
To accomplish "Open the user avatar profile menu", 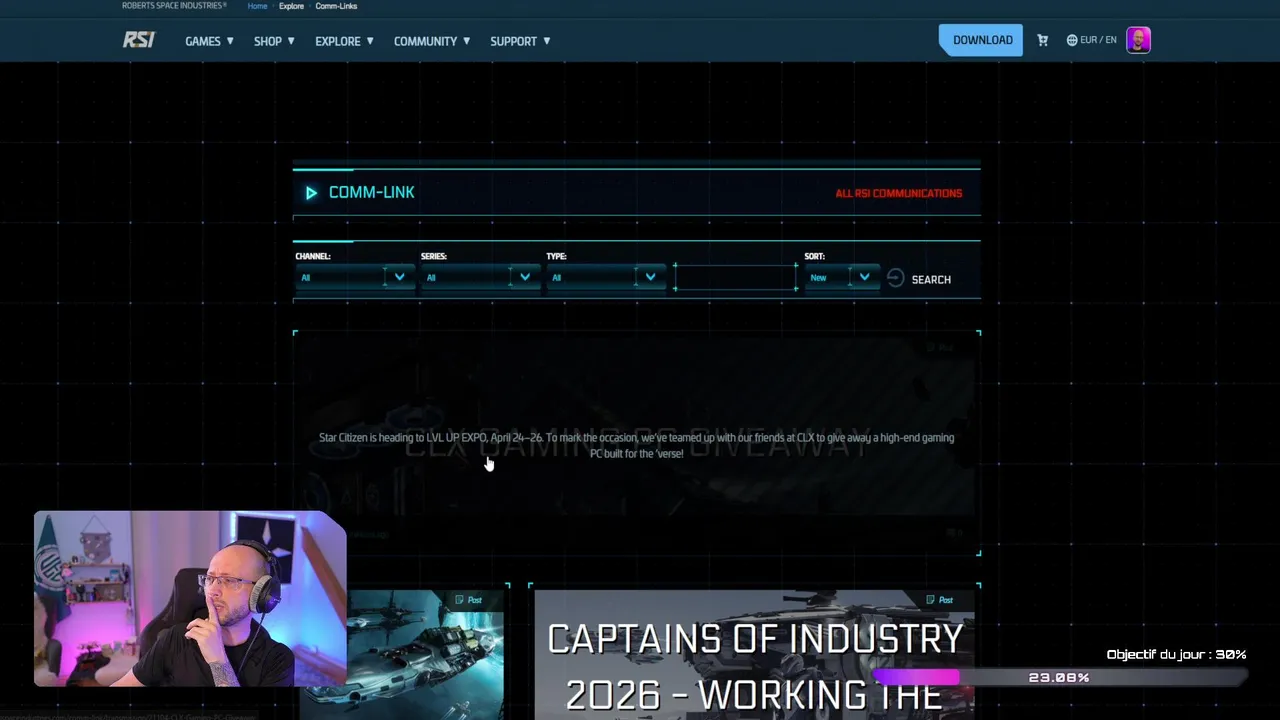I will tap(1138, 40).
